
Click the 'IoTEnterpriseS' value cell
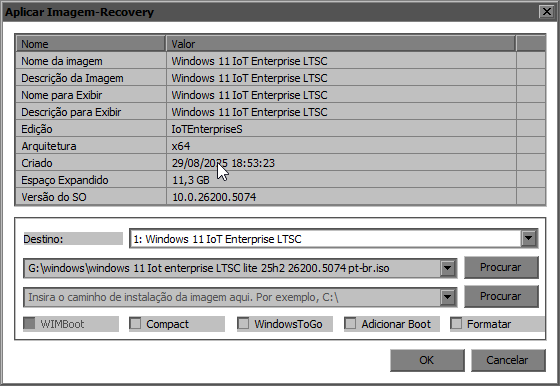(341, 129)
